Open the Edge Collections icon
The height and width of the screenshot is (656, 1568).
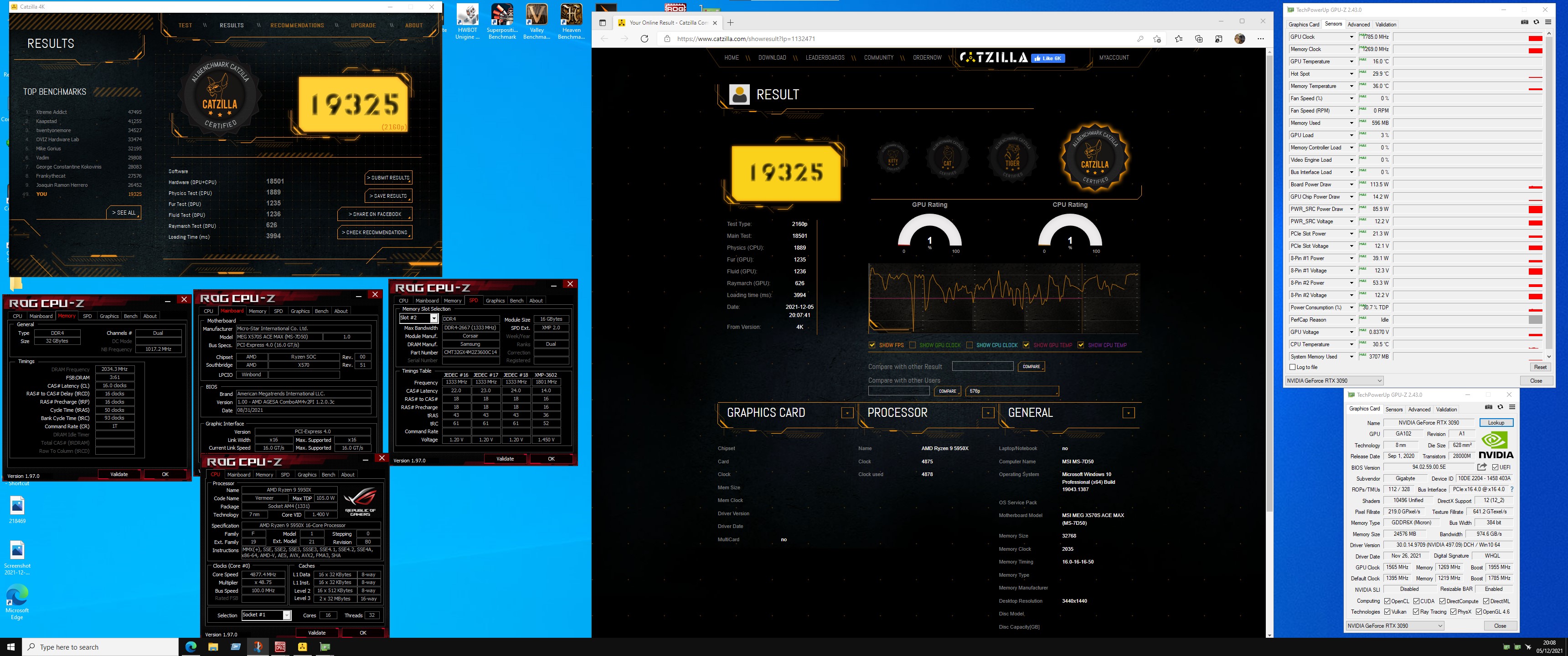pos(1198,39)
